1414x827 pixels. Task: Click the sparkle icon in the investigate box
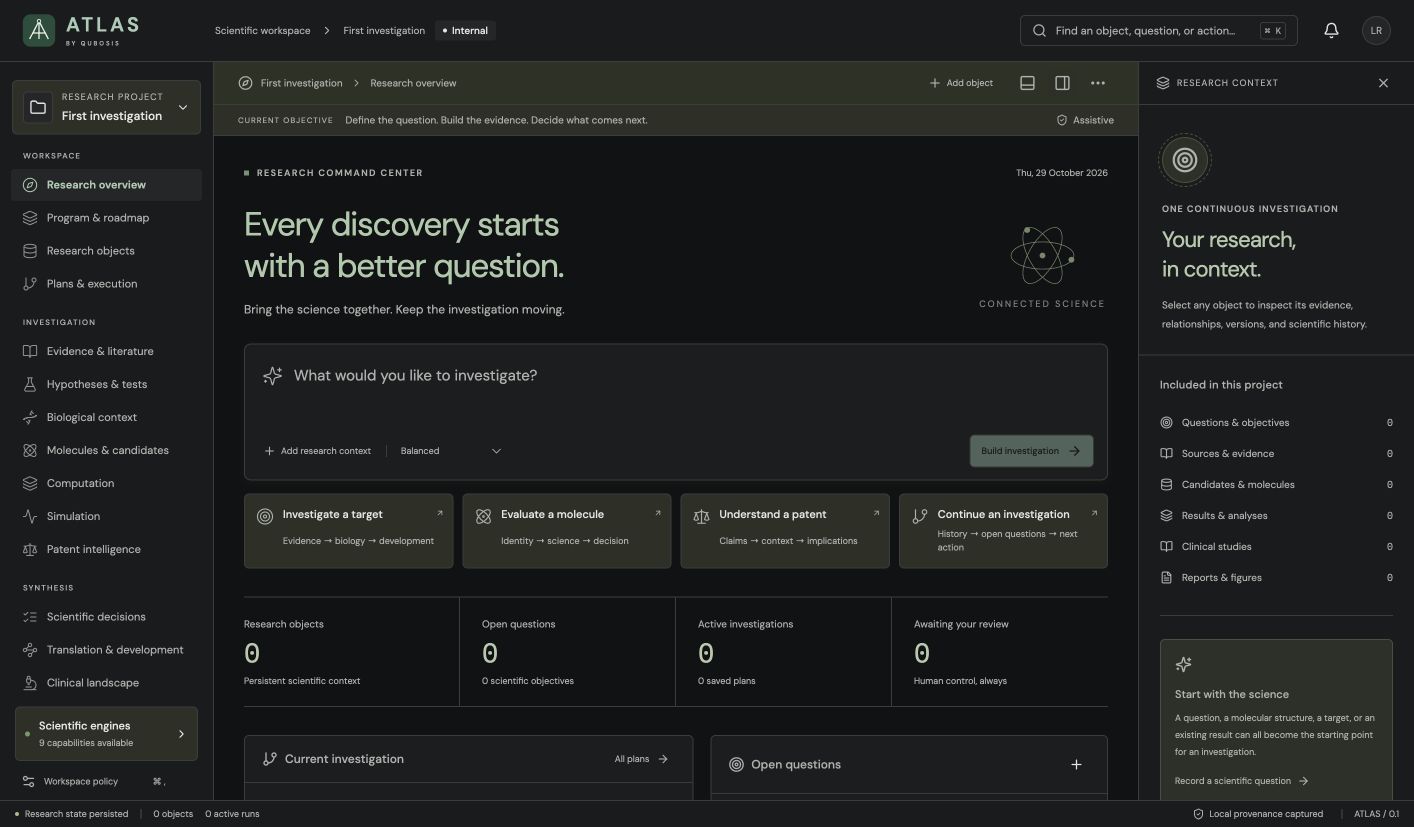point(272,376)
